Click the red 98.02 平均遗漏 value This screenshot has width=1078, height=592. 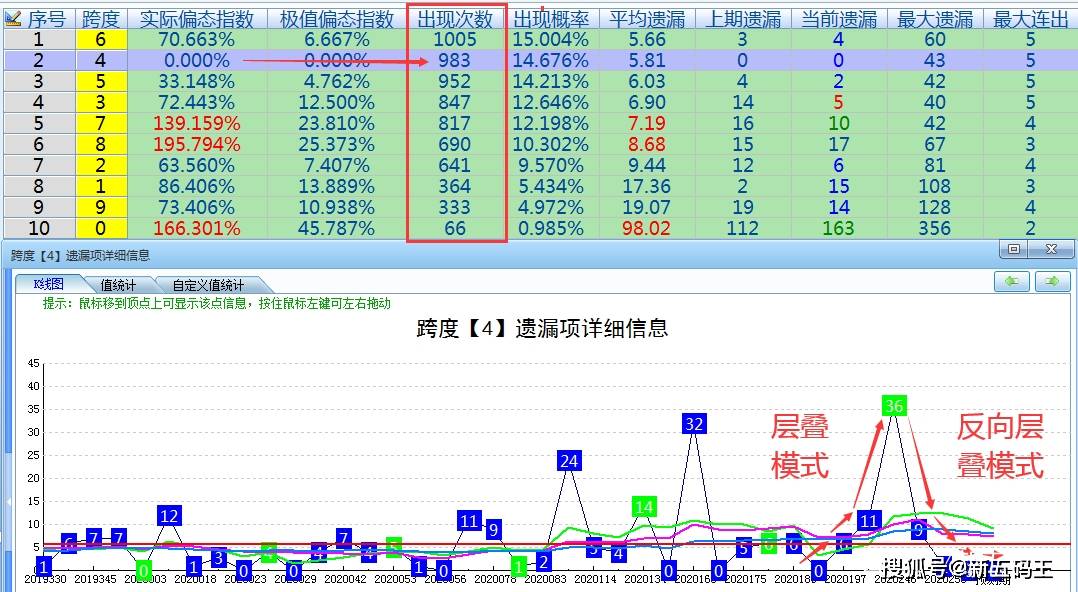pyautogui.click(x=646, y=228)
